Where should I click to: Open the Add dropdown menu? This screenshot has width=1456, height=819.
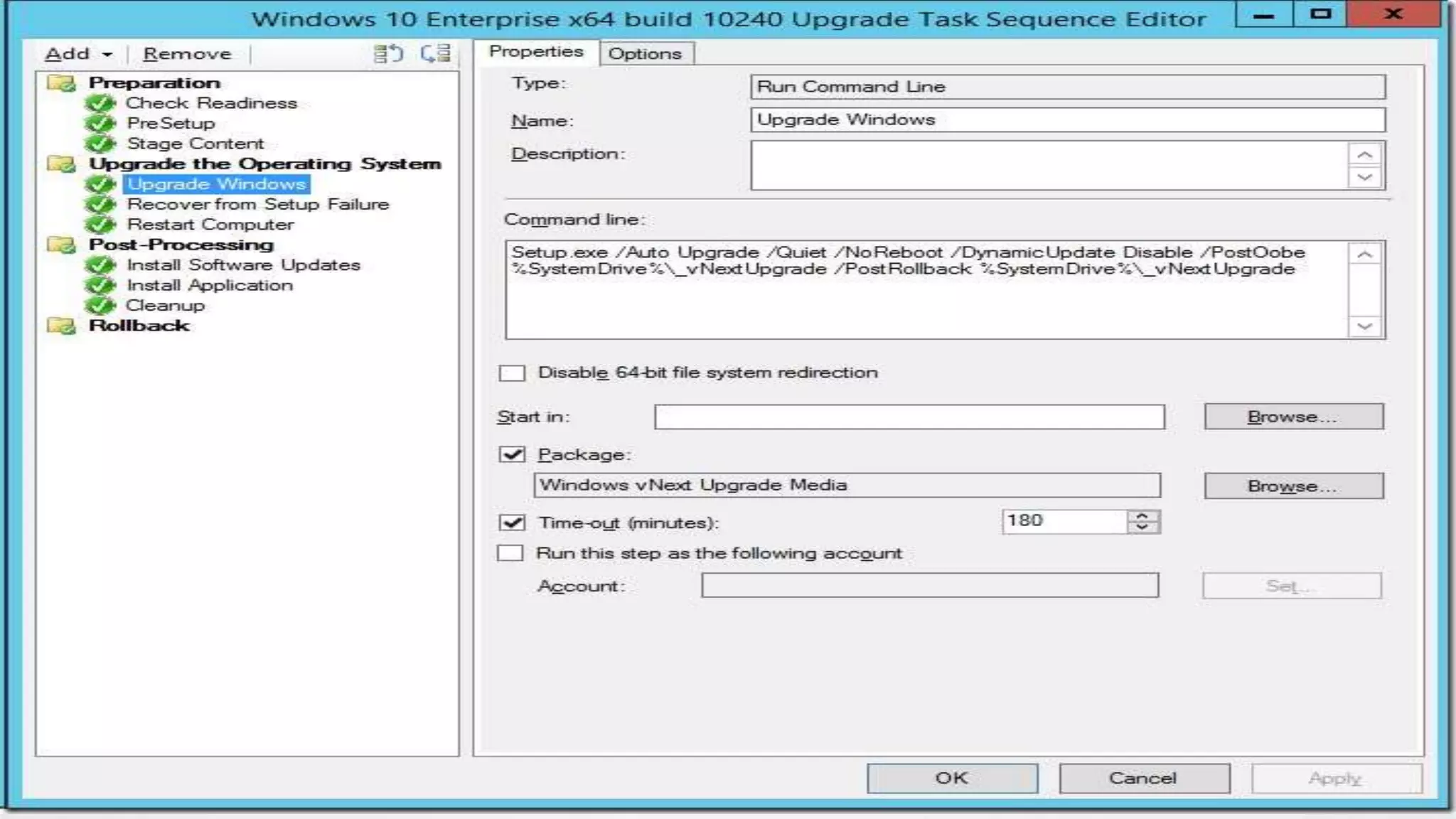tap(78, 54)
